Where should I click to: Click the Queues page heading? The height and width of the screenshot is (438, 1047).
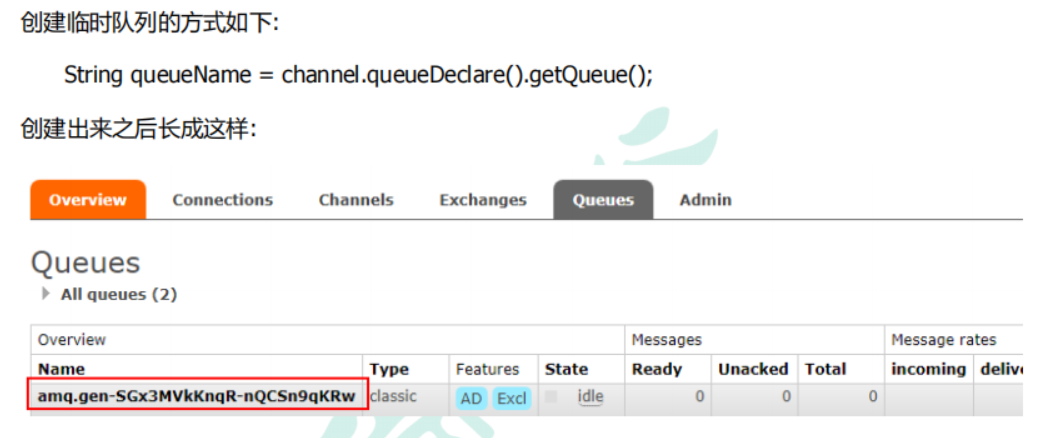pos(85,262)
